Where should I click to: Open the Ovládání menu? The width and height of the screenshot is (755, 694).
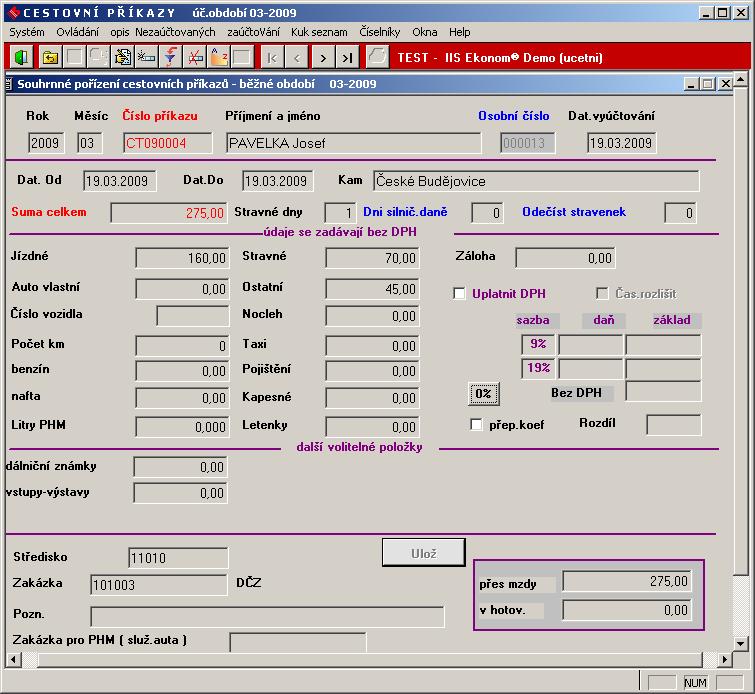point(77,32)
